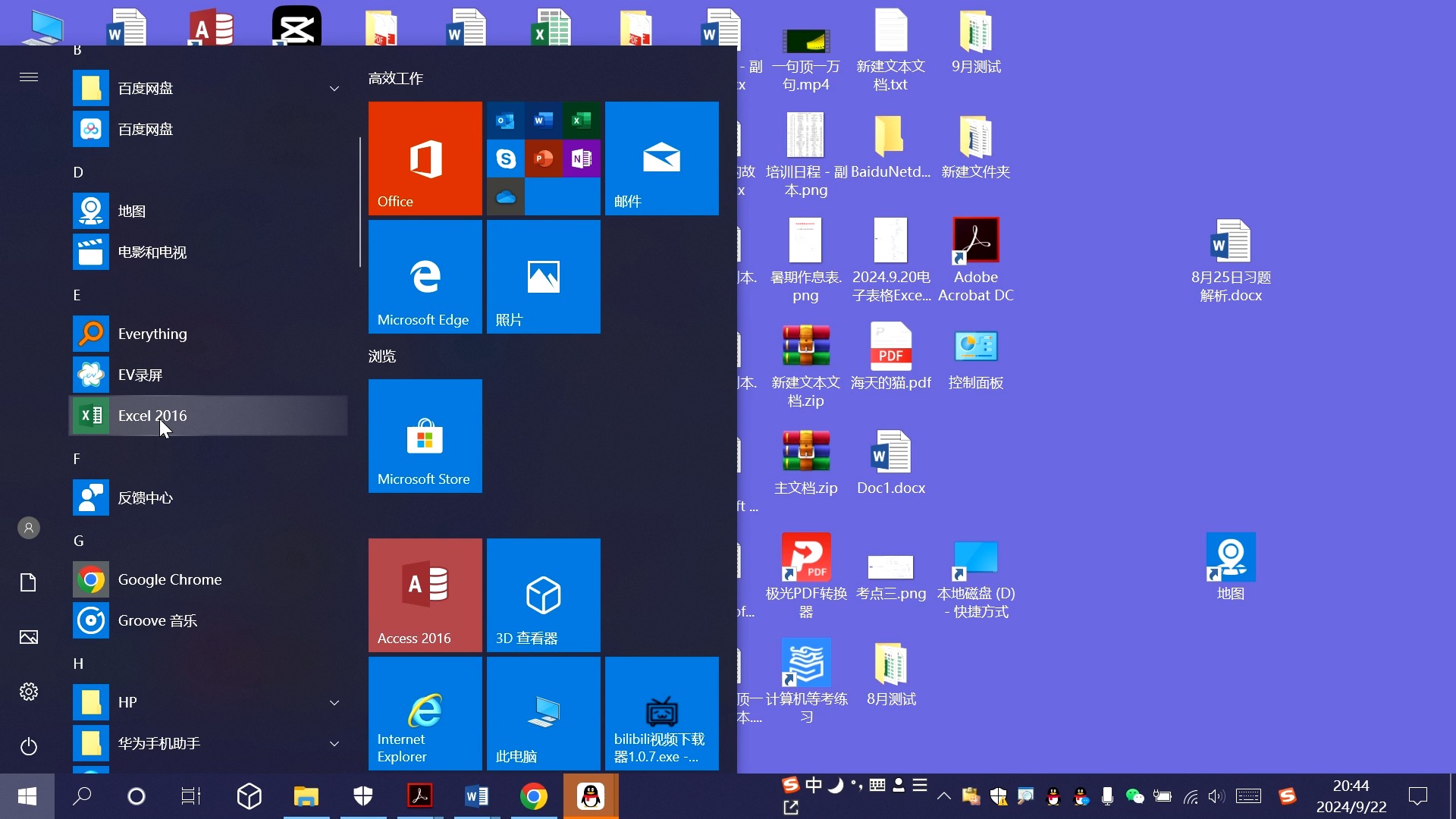Expand start menu hamburger navigation
Screen dimensions: 1456x819
tap(29, 77)
